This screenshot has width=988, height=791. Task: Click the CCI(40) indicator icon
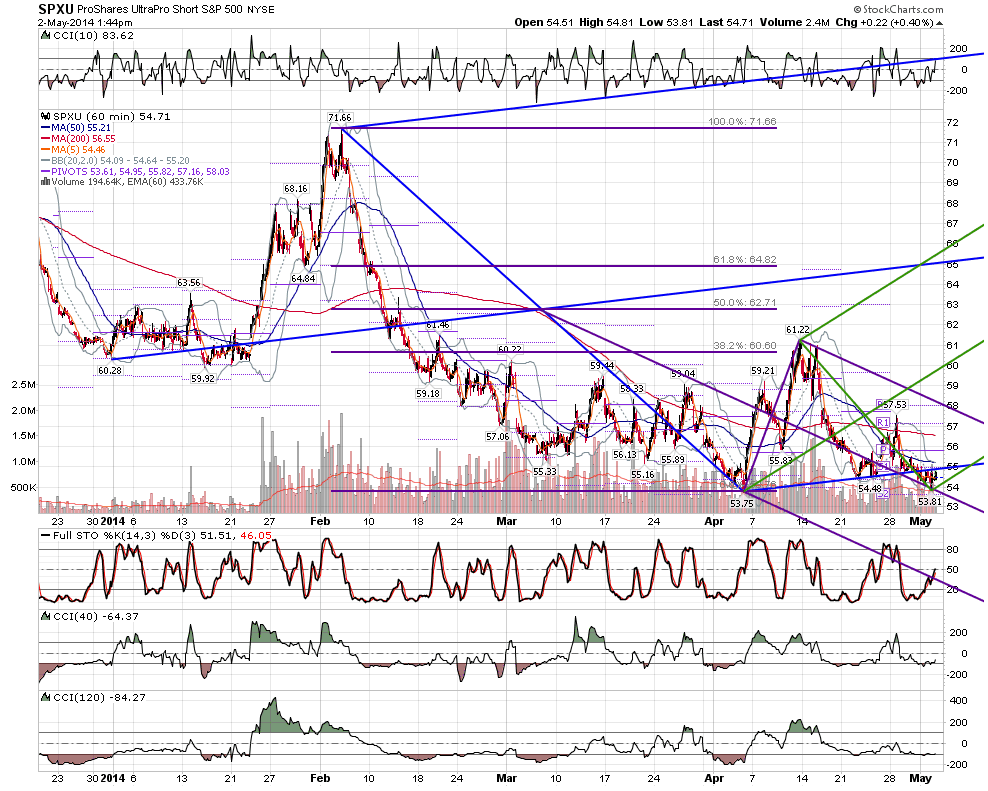tap(45, 616)
